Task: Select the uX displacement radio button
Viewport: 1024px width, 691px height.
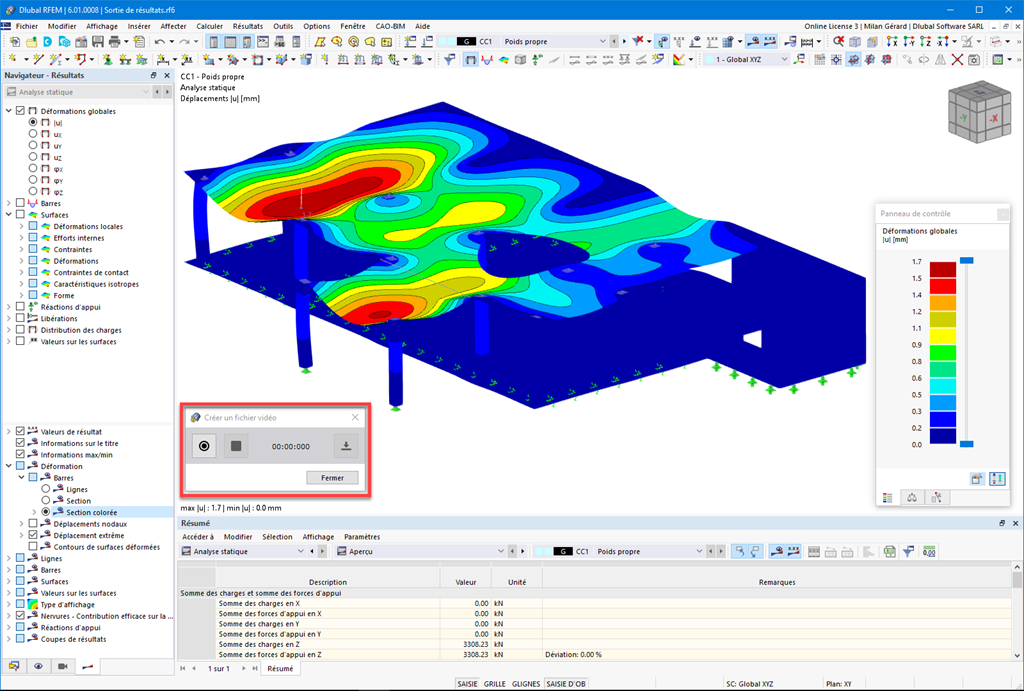Action: pyautogui.click(x=33, y=134)
